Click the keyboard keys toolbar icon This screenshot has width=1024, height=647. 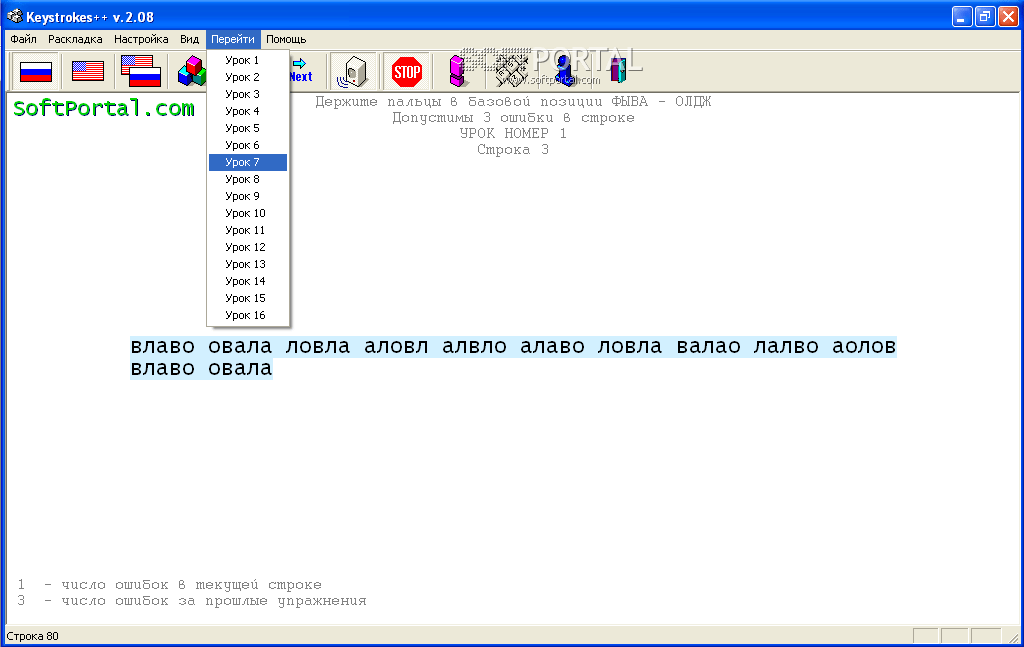pos(510,71)
